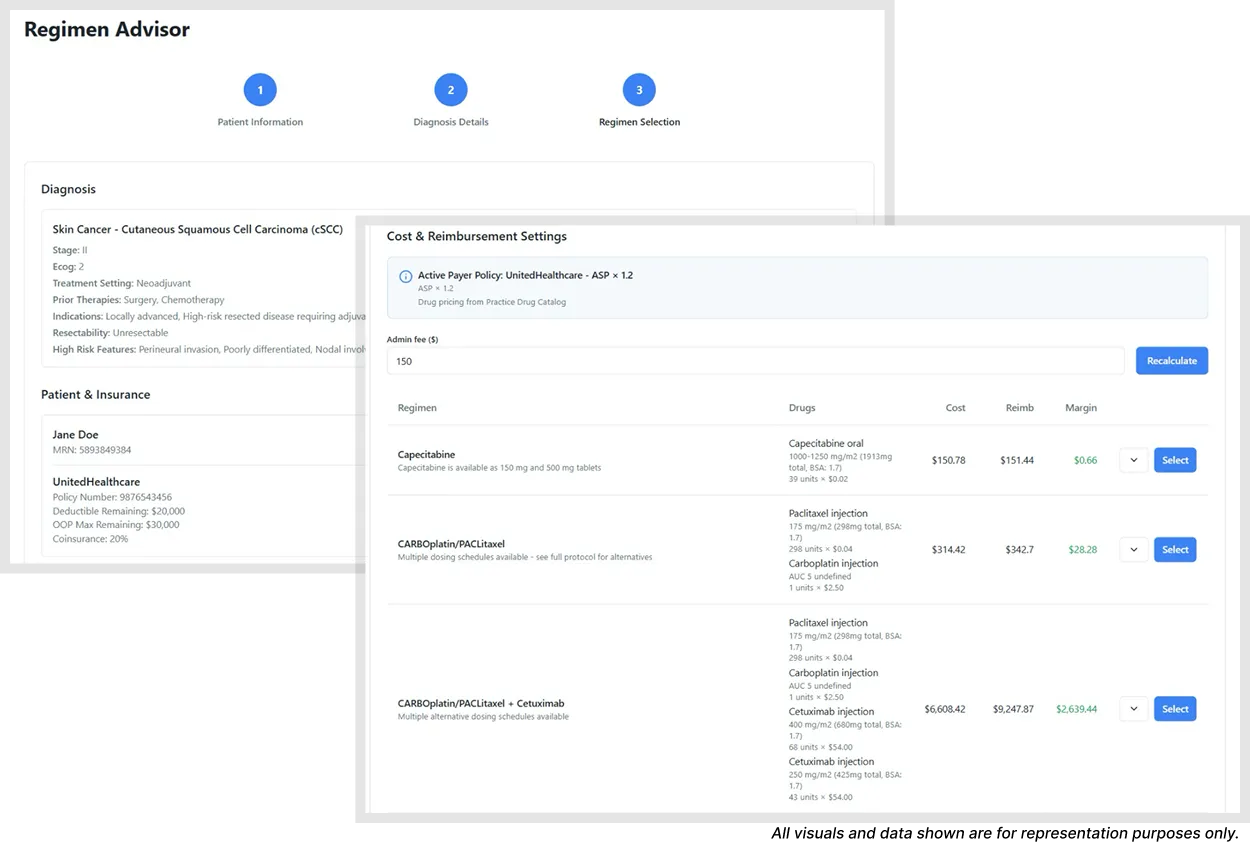Click the info icon beside Active Payer Policy
Viewport: 1250px width, 843px height.
tap(405, 276)
